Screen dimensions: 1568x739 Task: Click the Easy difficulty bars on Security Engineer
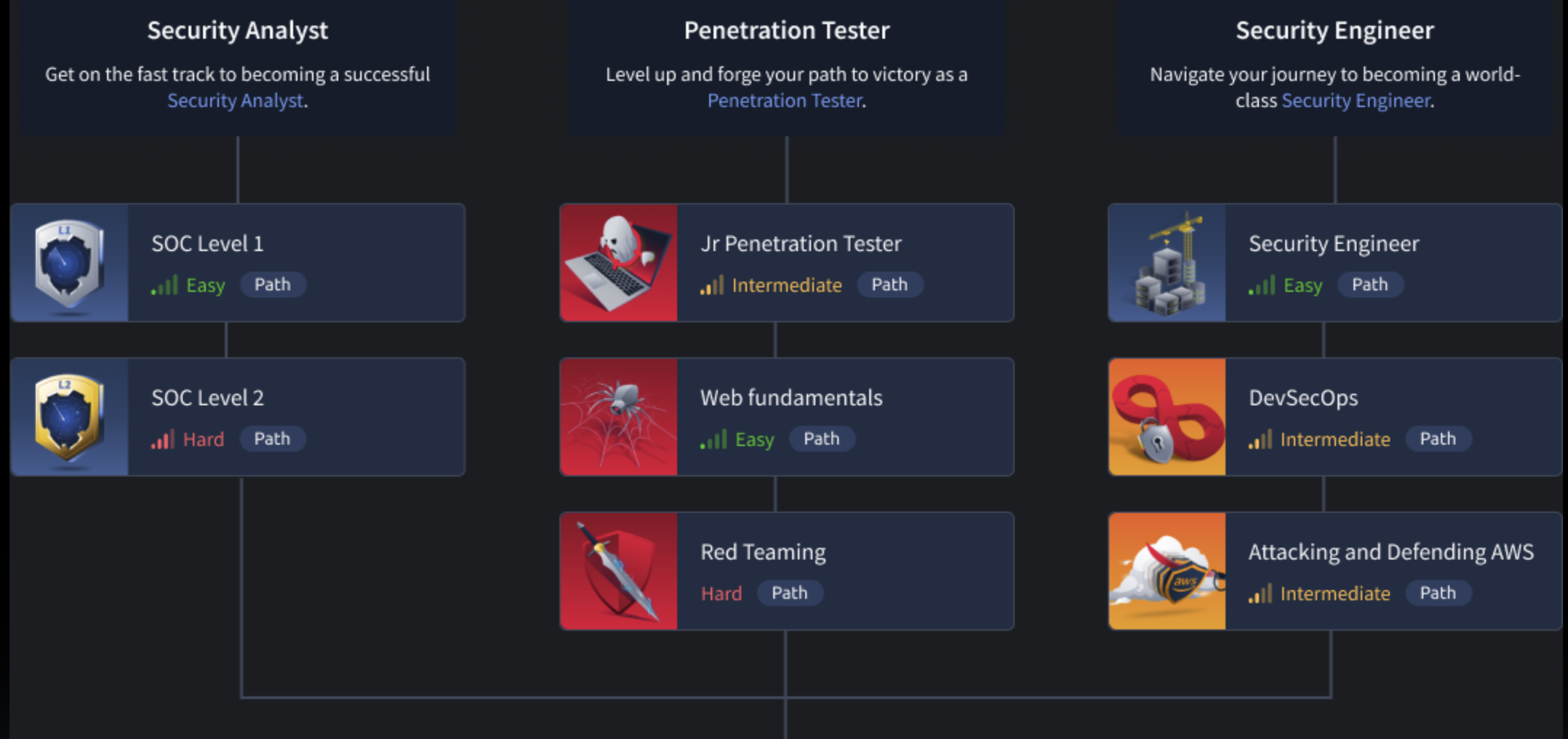pos(1262,285)
